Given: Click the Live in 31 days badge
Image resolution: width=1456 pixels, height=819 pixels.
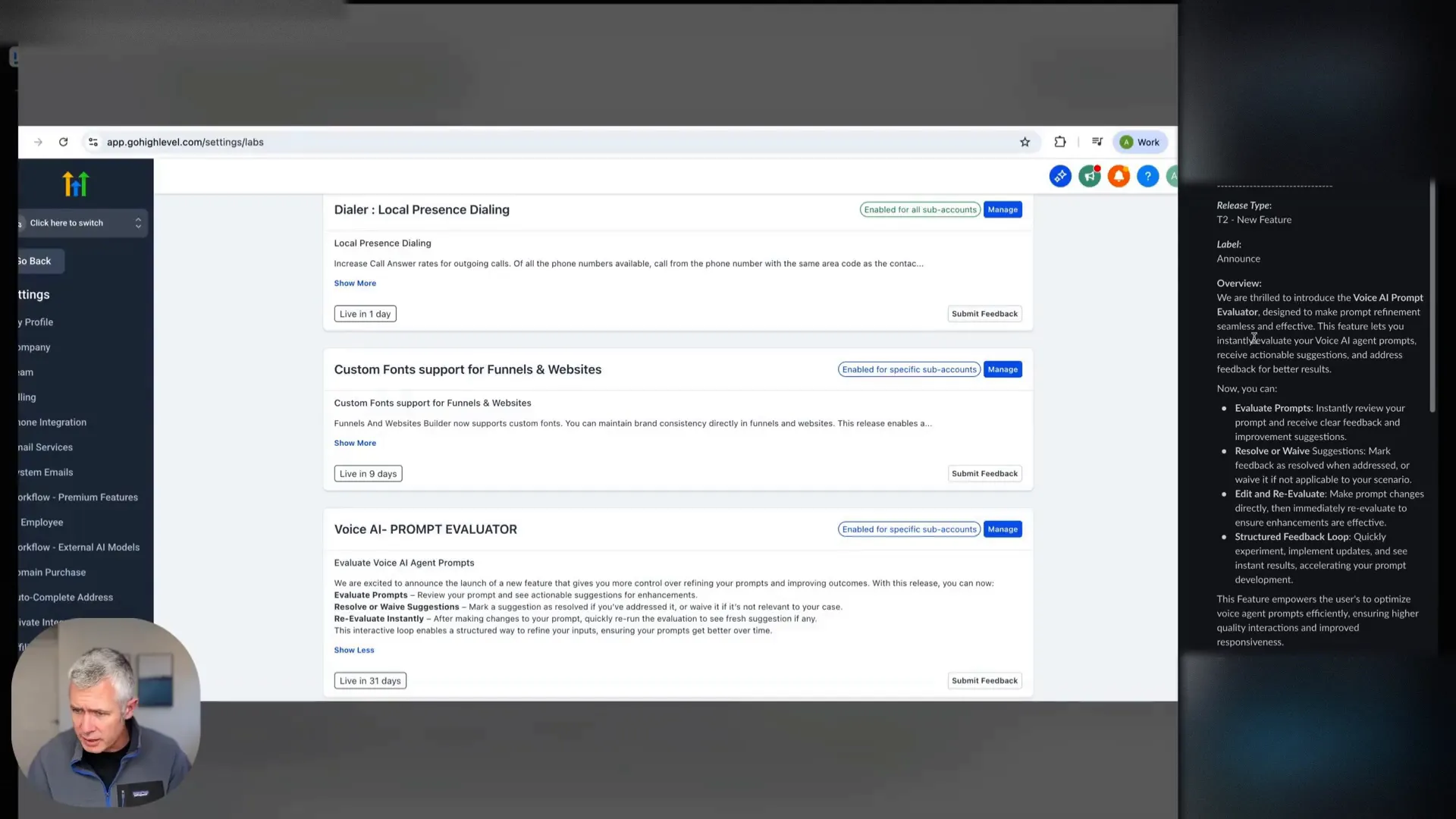Looking at the screenshot, I should (370, 681).
